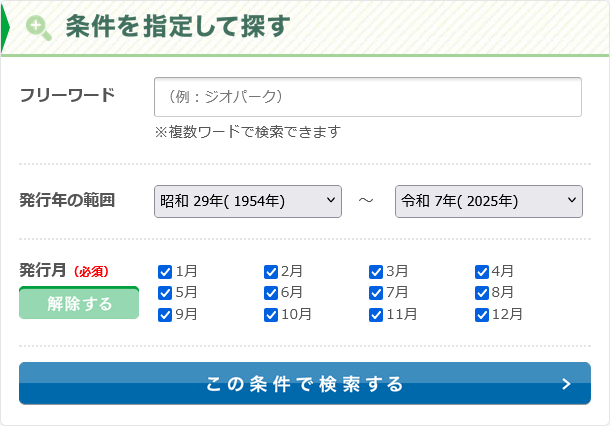Toggle the 12月 checkbox
Image resolution: width=610 pixels, height=426 pixels.
click(x=482, y=315)
